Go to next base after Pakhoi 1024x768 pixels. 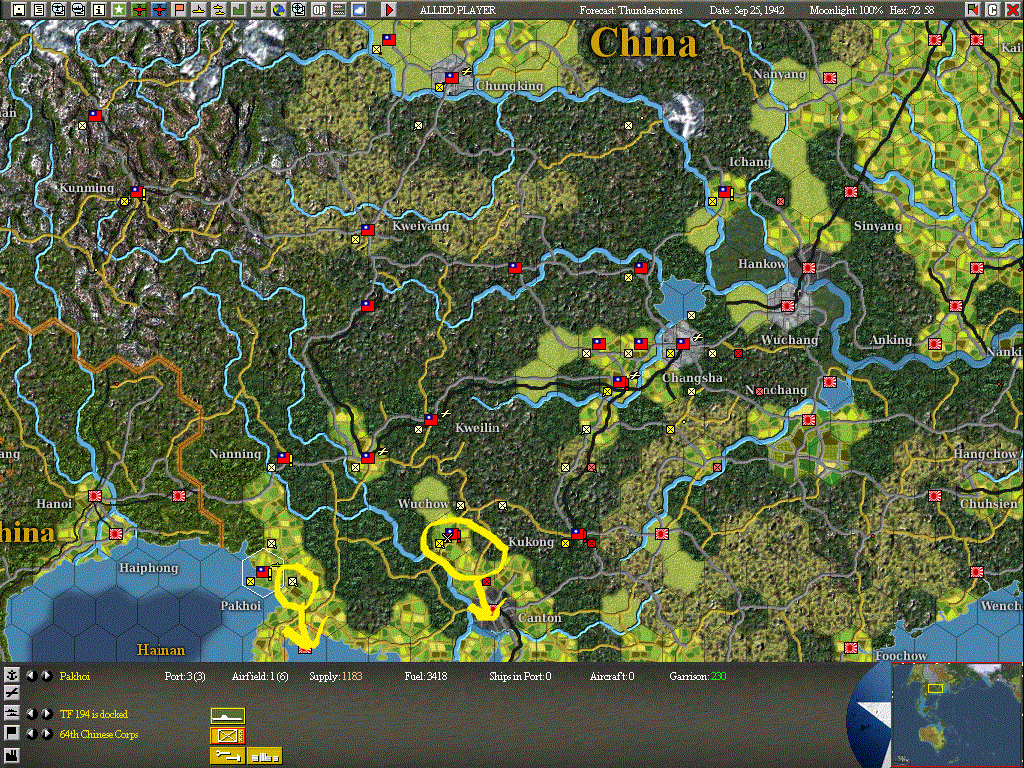click(46, 676)
